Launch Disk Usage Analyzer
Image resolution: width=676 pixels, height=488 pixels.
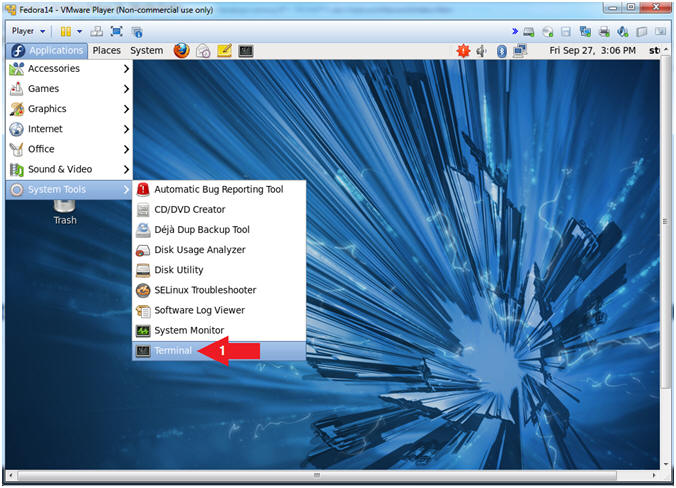pos(219,250)
